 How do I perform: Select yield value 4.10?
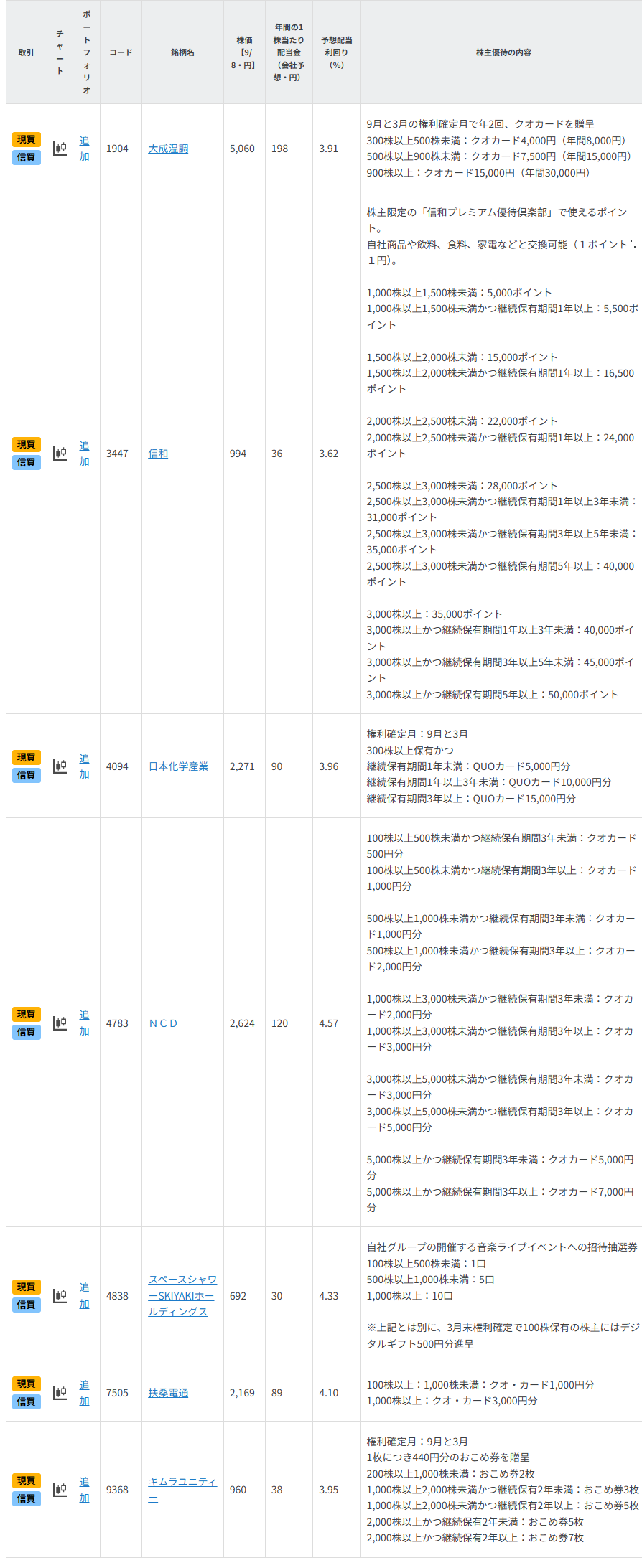[328, 1393]
